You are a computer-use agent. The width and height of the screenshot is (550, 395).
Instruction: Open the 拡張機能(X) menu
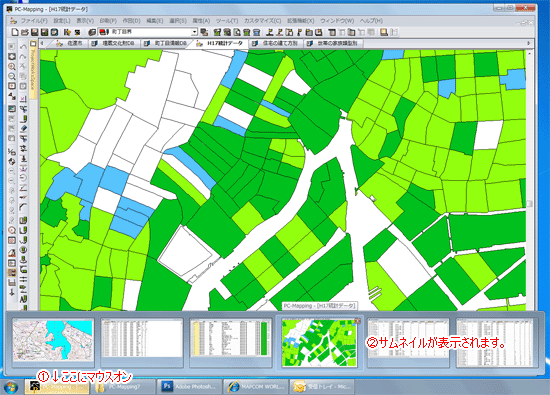click(x=301, y=21)
